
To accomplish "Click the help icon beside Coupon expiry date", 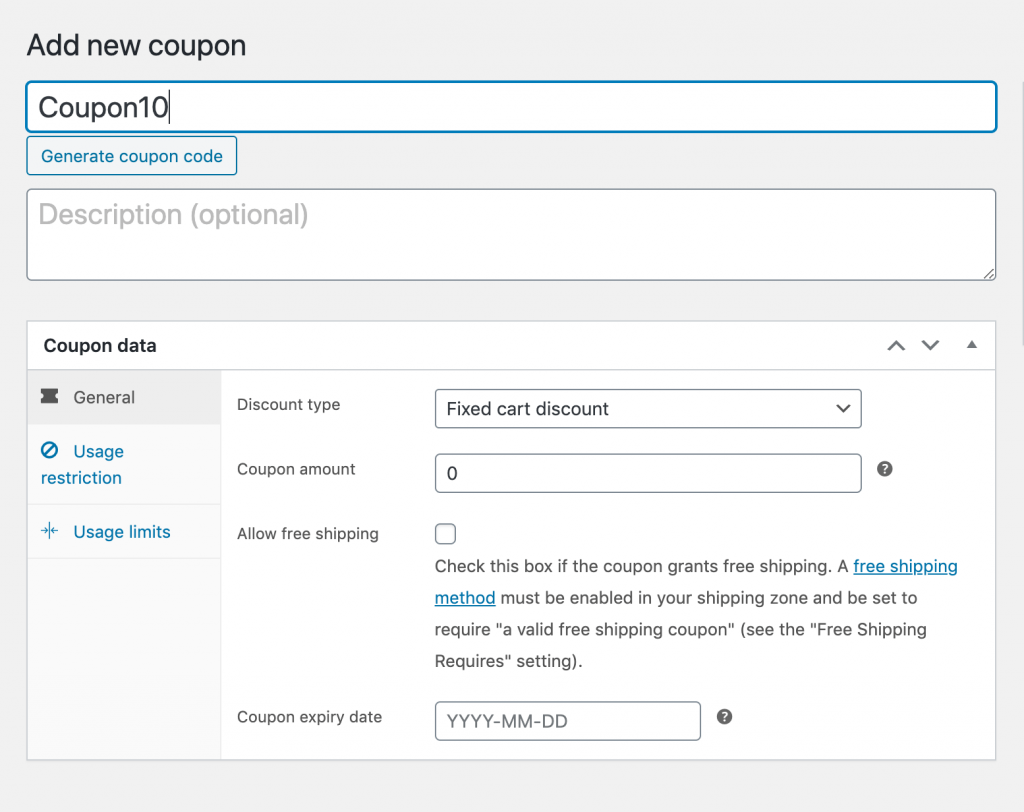I will [724, 717].
